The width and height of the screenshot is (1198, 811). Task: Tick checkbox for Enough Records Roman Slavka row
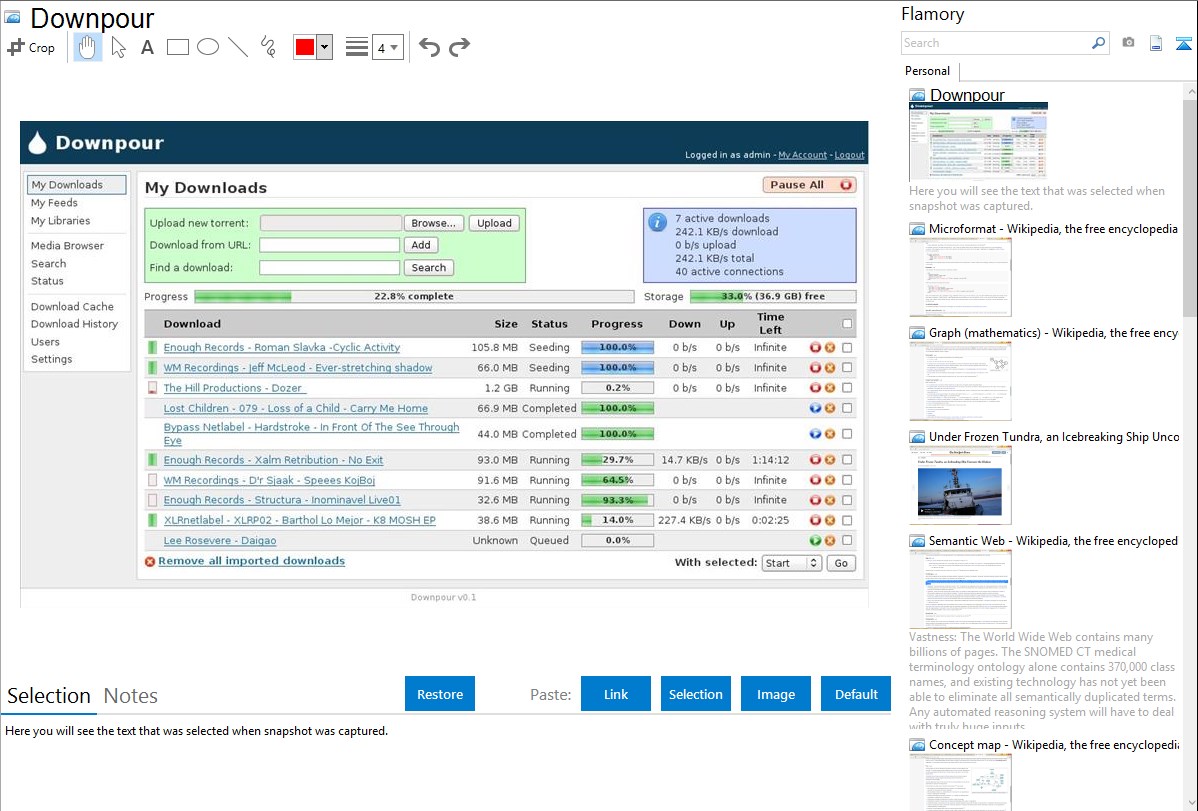(x=847, y=347)
